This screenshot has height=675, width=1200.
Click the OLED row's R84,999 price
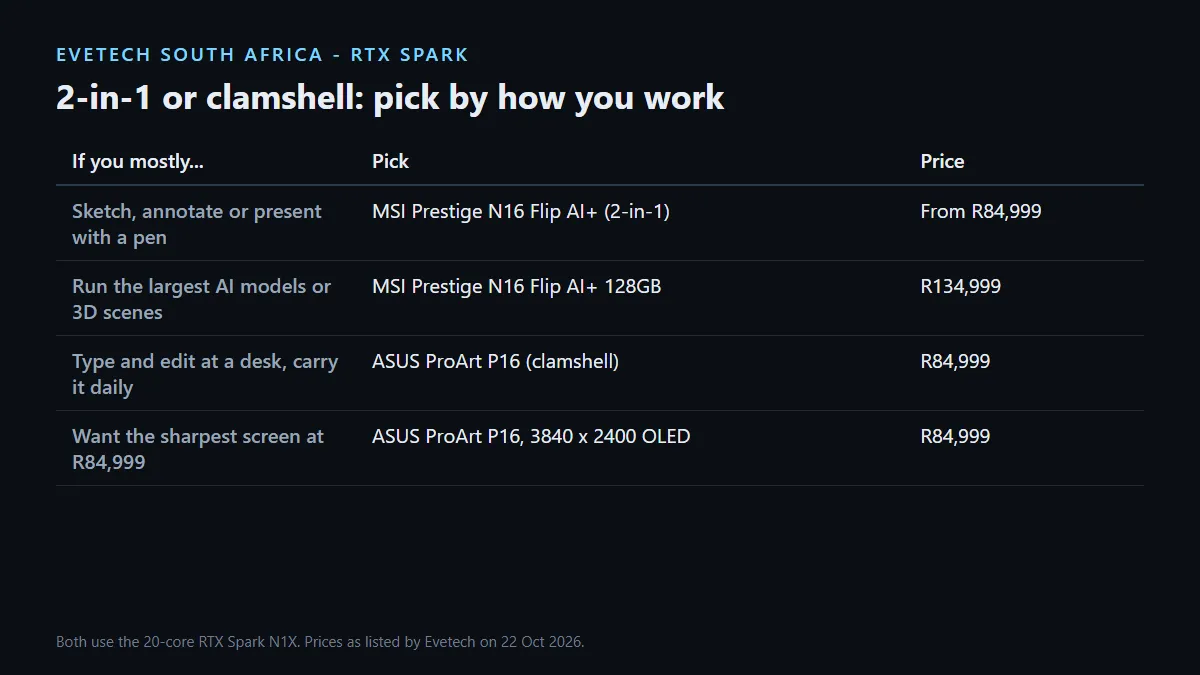(x=955, y=436)
